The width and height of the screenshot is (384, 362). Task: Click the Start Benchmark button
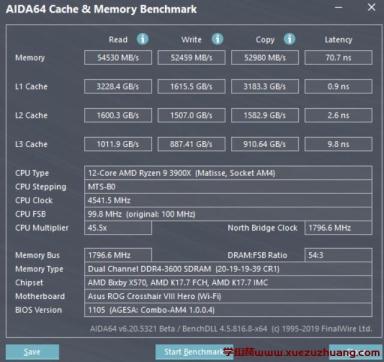(x=194, y=352)
